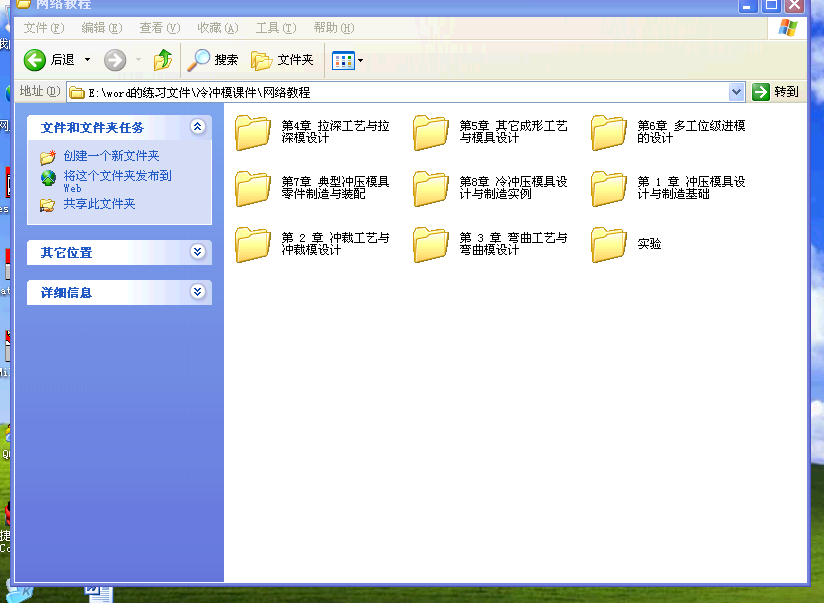Open the 收藏(A) menu
This screenshot has width=824, height=603.
pos(218,28)
